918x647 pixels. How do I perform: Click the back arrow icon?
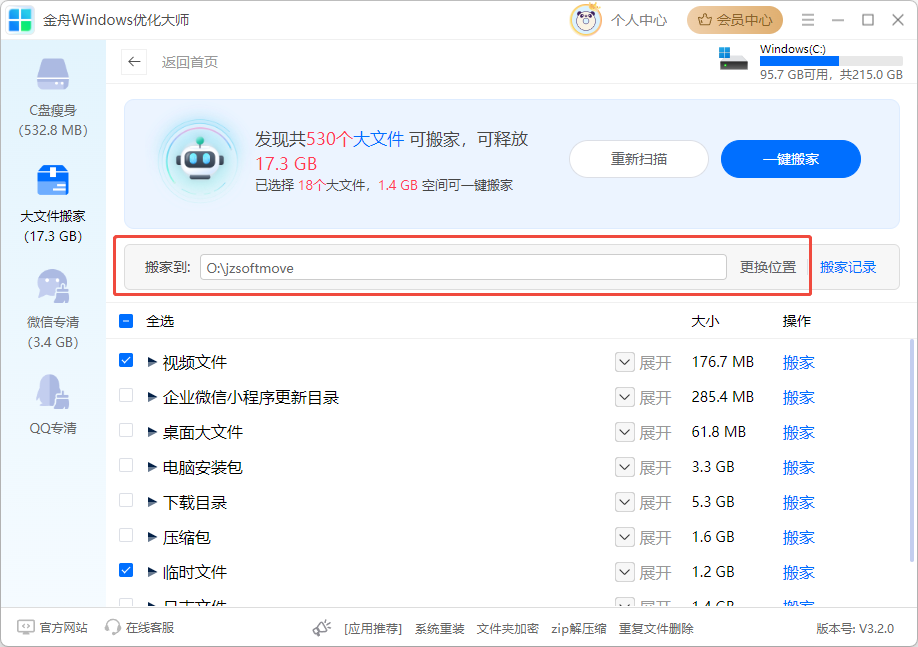coord(134,62)
